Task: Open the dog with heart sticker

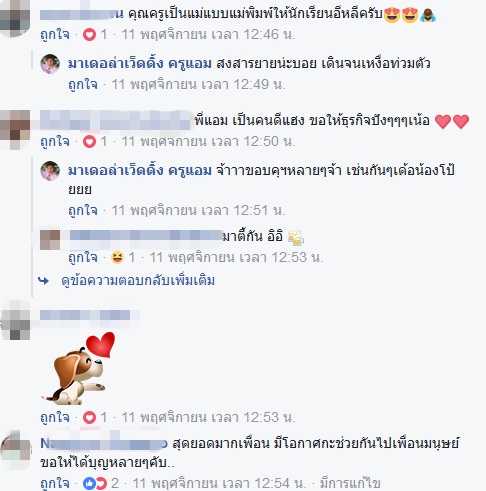Action: pyautogui.click(x=78, y=368)
